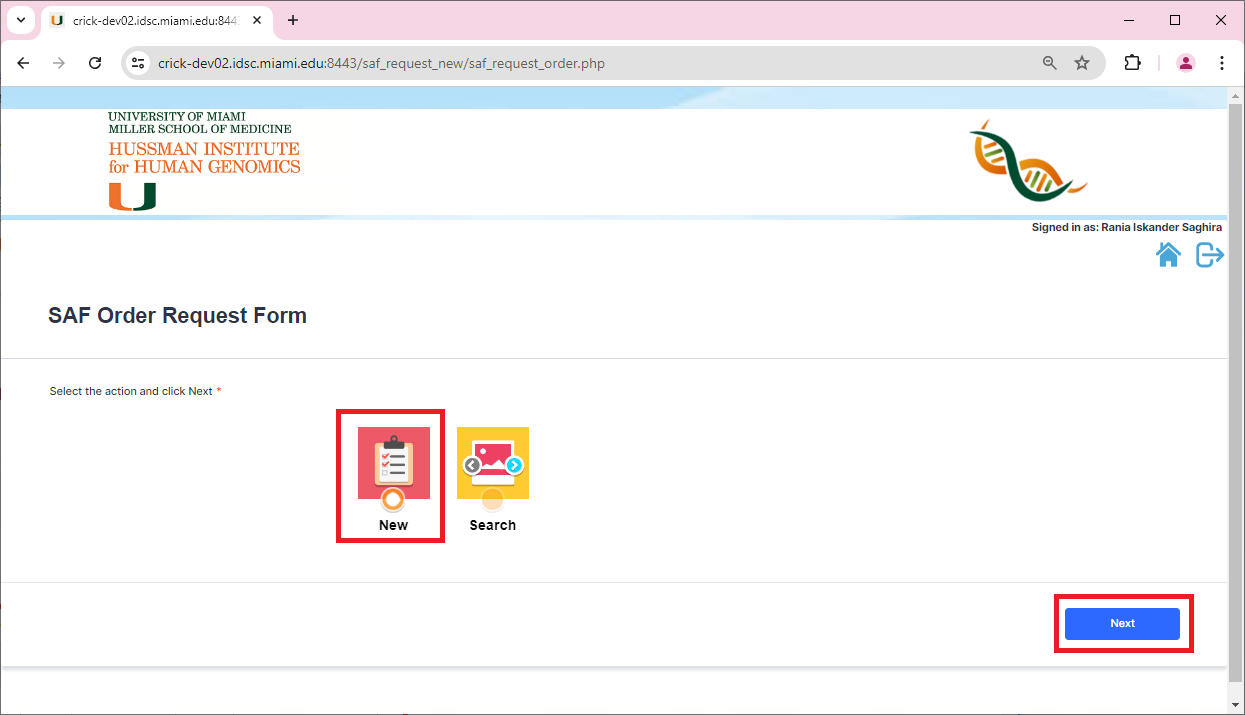
Task: Choose the New radio button
Action: click(393, 499)
